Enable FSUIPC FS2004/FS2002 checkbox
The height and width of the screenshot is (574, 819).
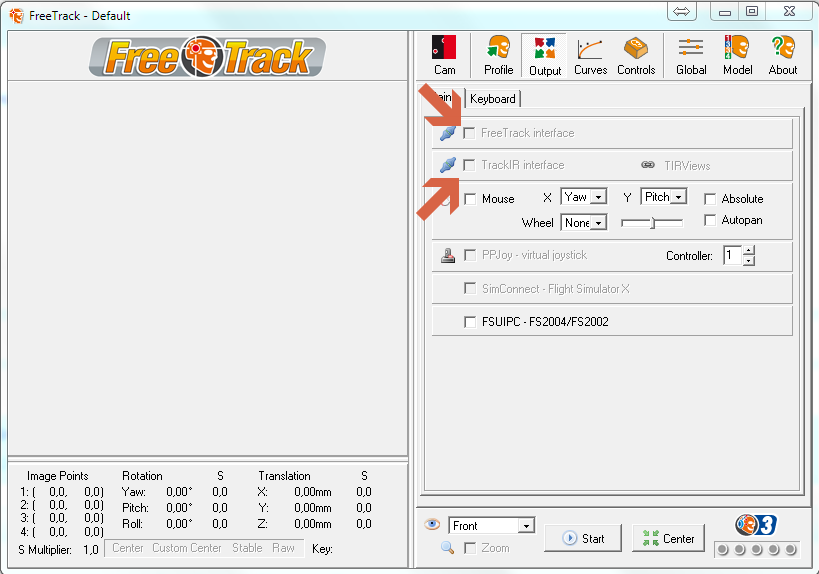(x=470, y=322)
